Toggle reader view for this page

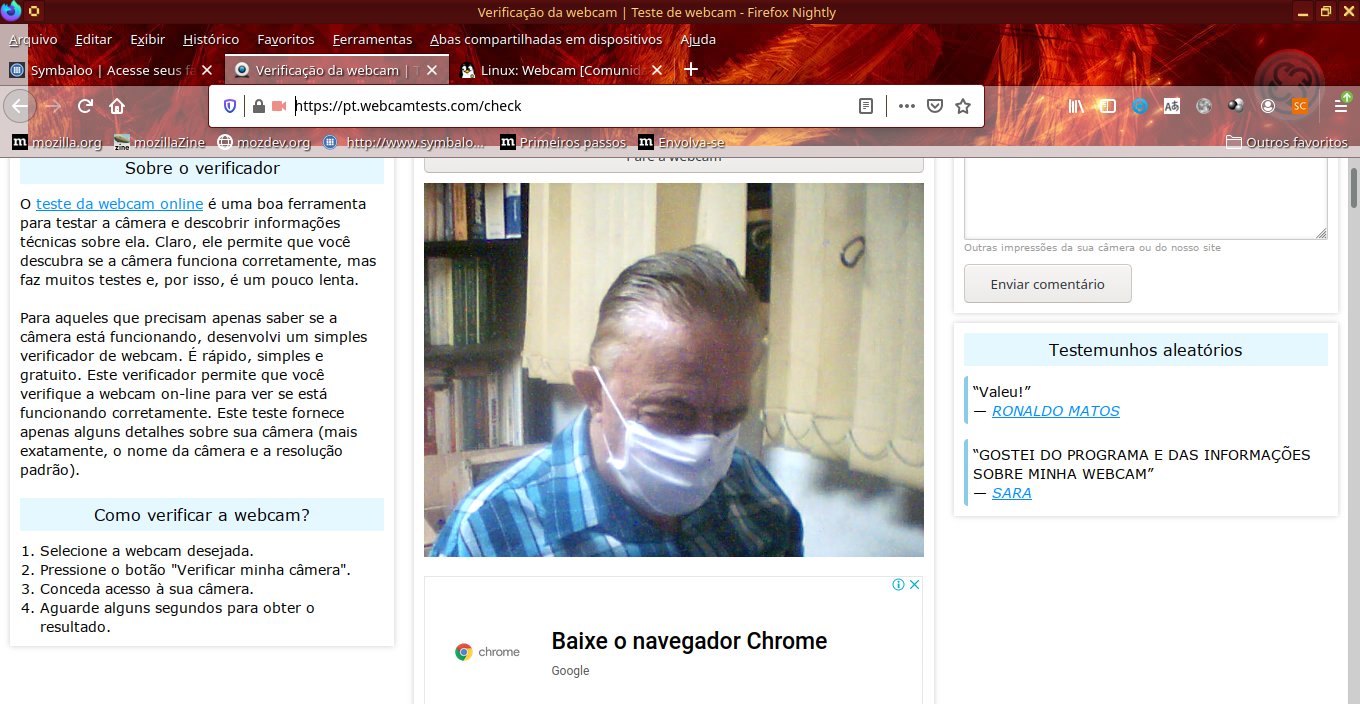coord(866,106)
